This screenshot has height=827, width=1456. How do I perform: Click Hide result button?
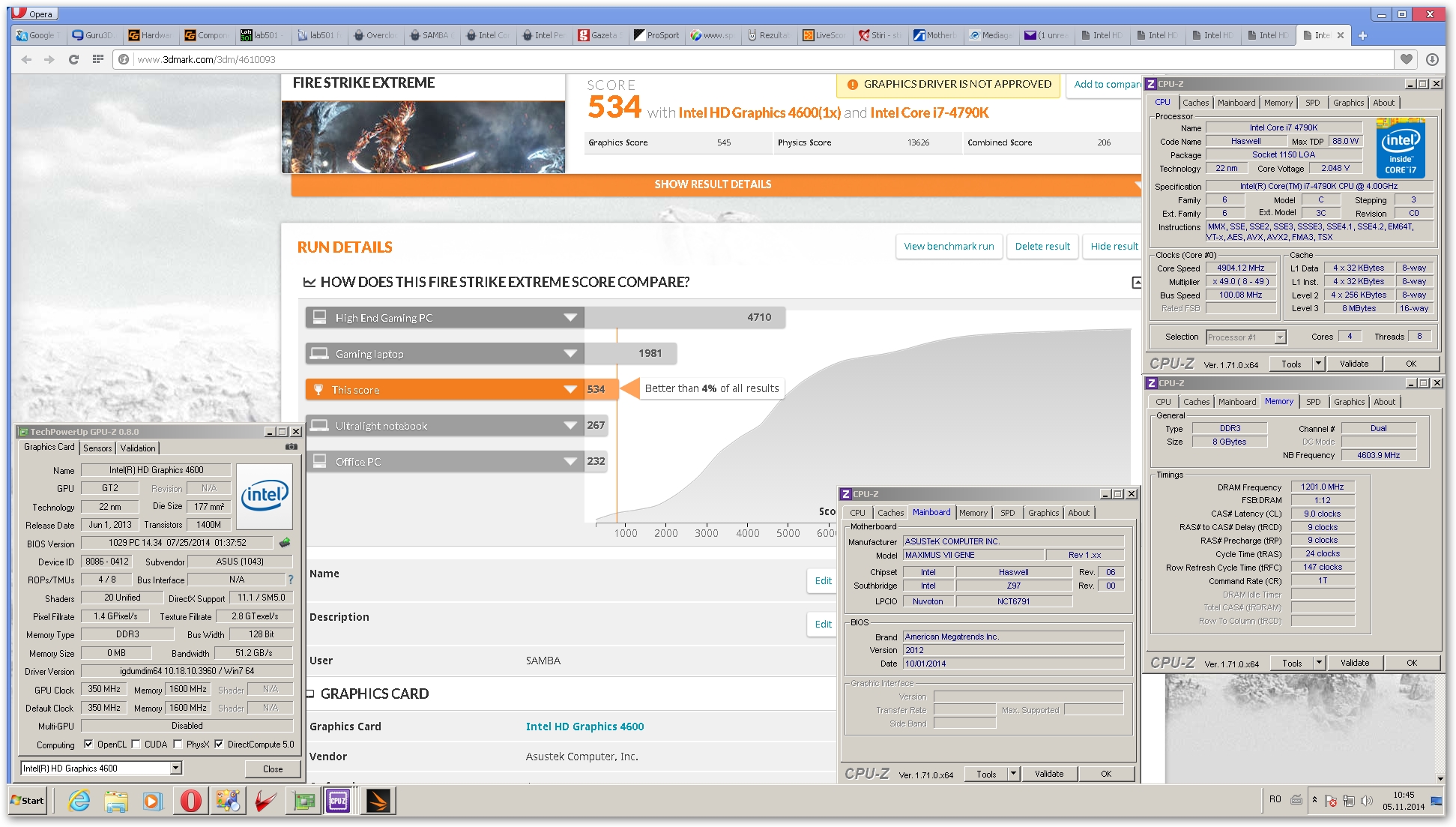point(1114,246)
